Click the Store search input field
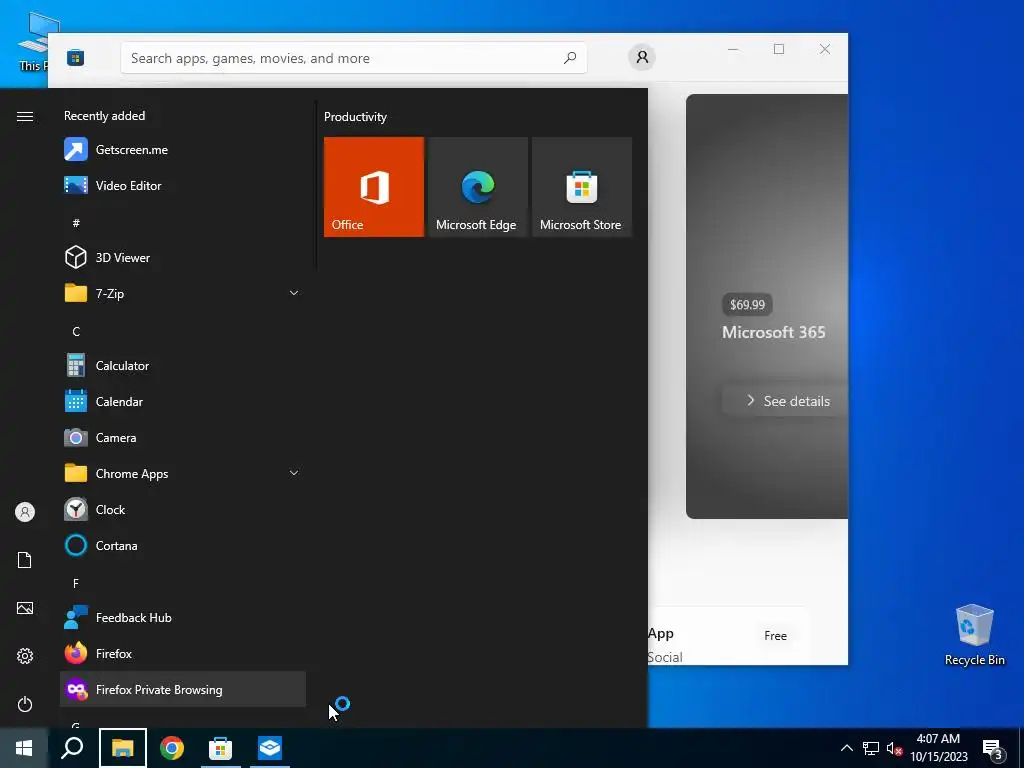 click(x=354, y=58)
